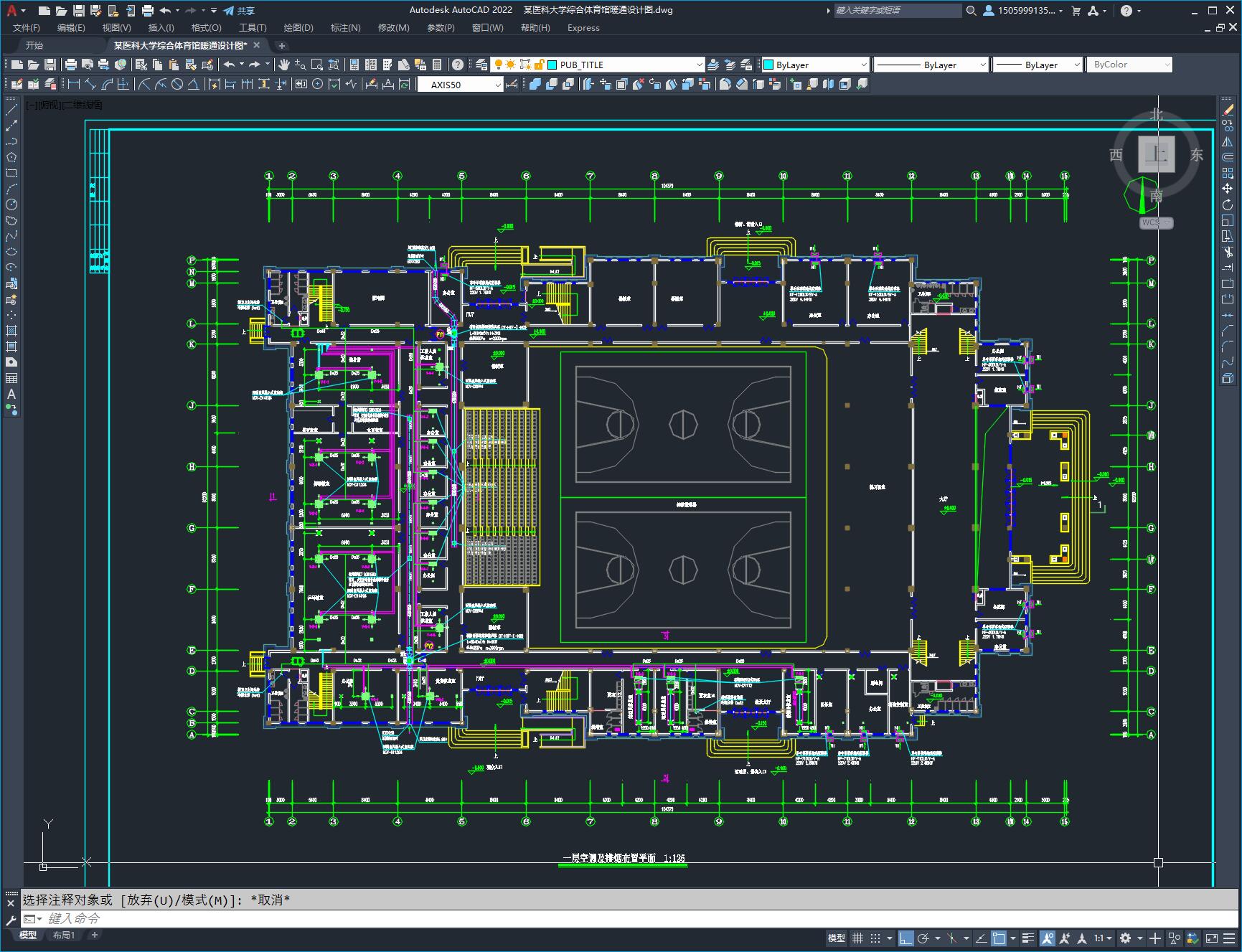Select the Trim scissors tool in modify toolbar

tap(1228, 252)
